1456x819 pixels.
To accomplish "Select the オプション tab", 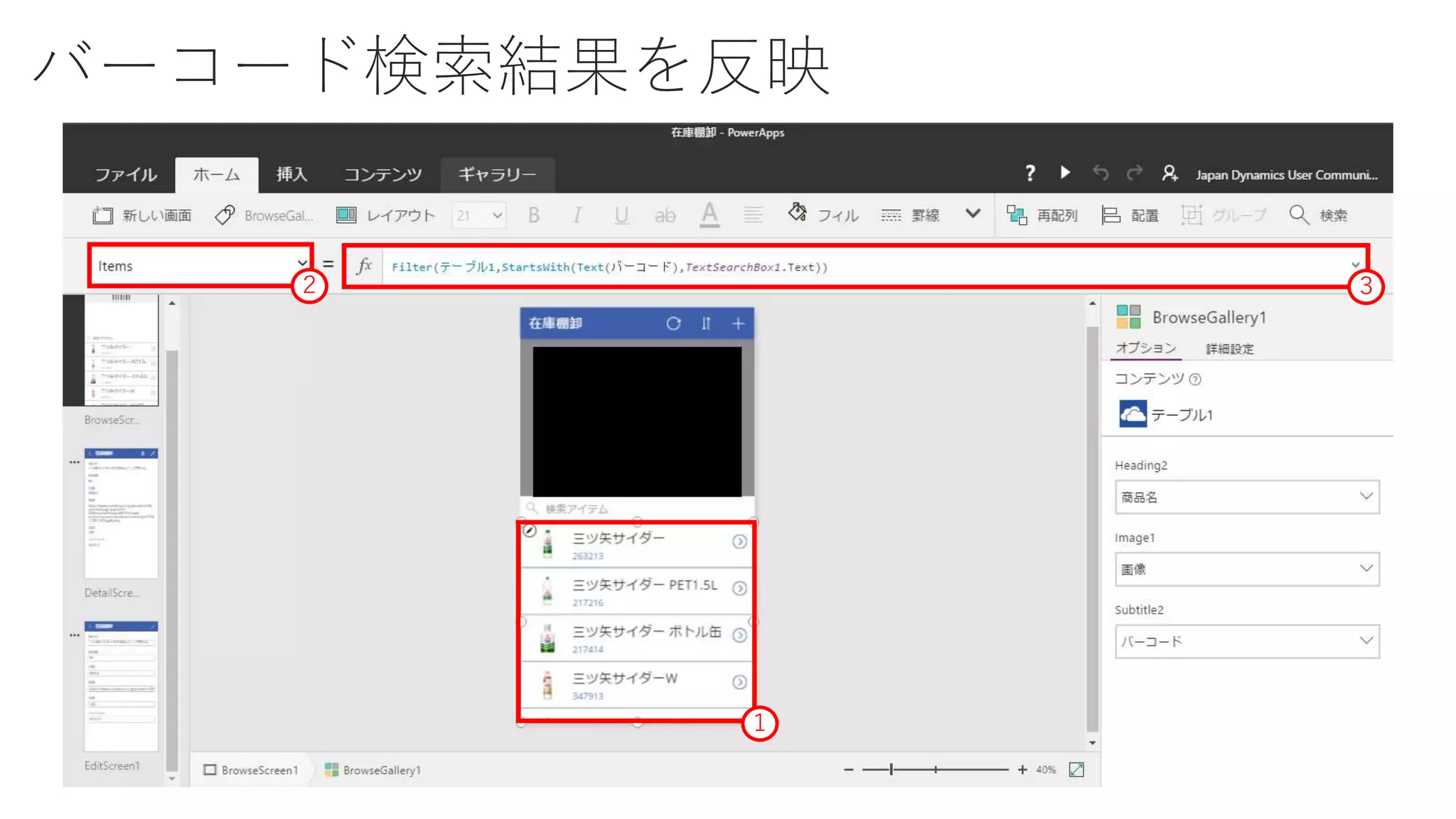I will pyautogui.click(x=1145, y=348).
